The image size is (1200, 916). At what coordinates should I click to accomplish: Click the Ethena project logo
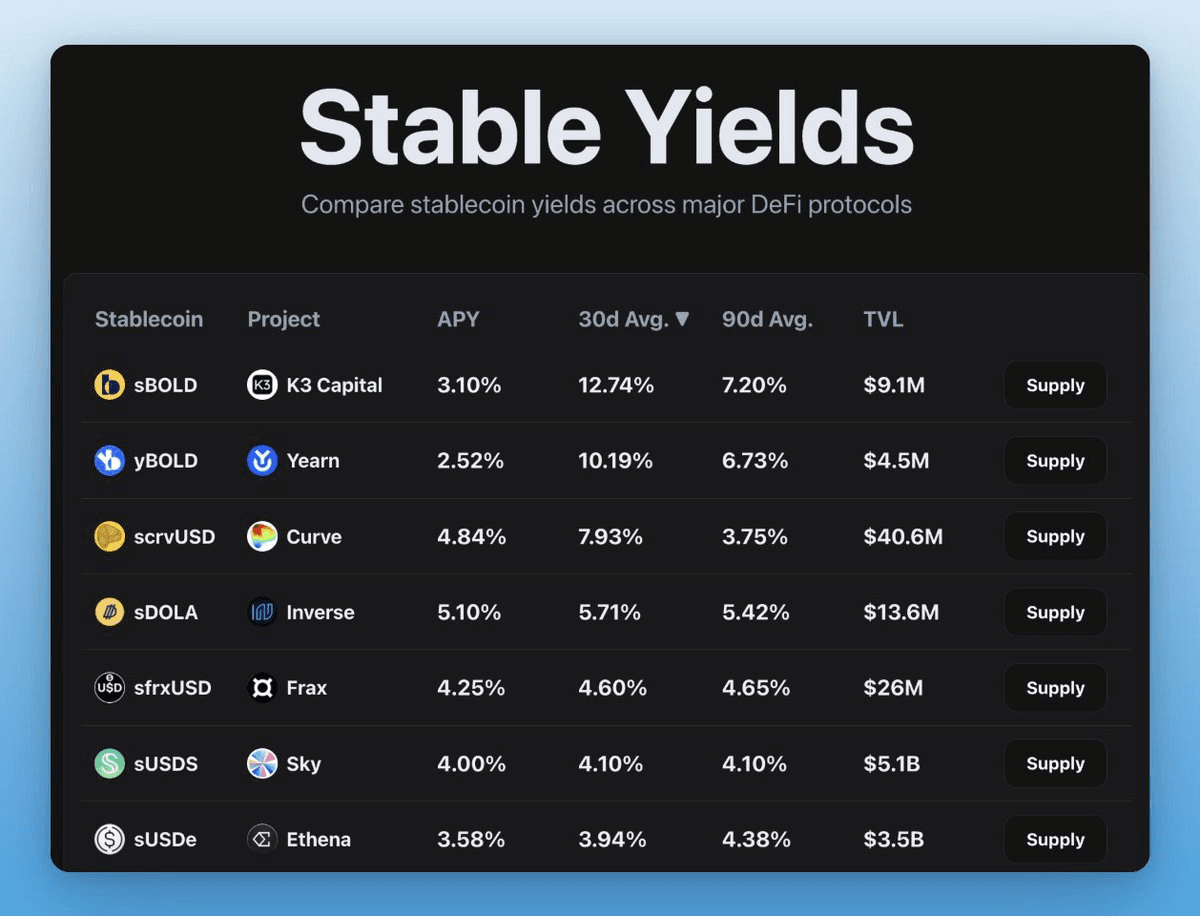(262, 839)
